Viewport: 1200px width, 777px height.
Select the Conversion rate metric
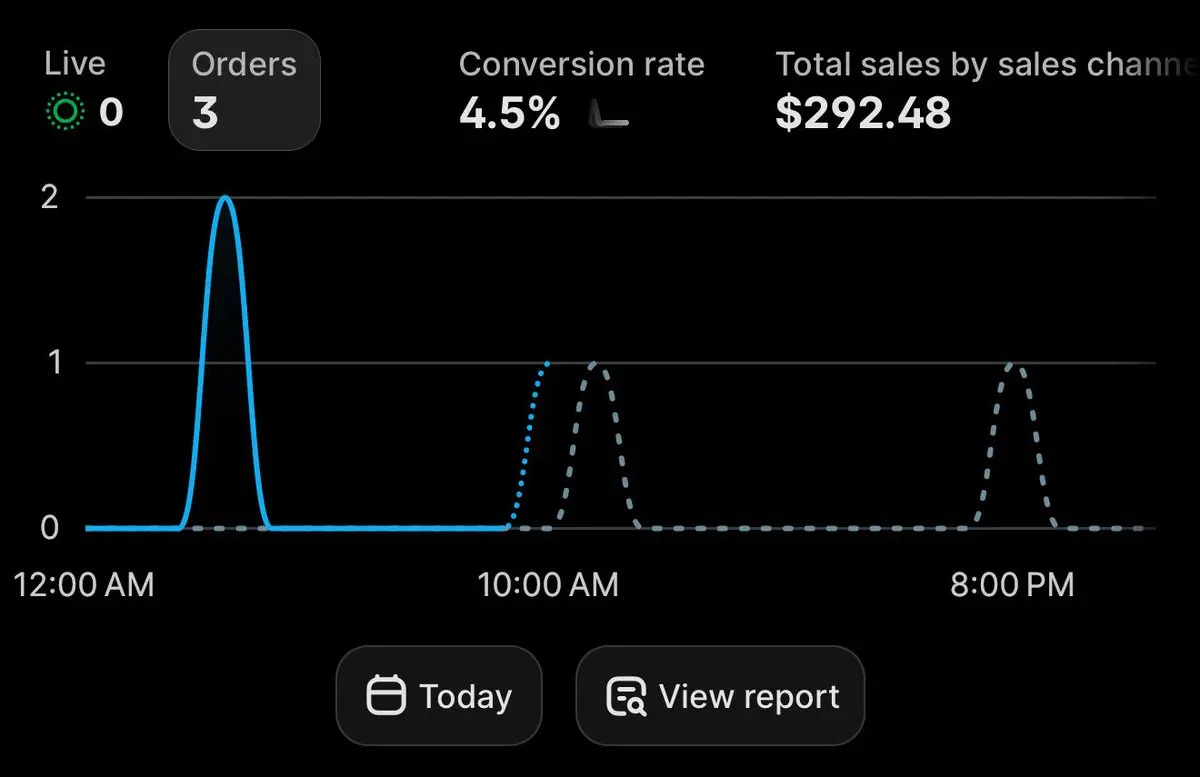click(582, 90)
